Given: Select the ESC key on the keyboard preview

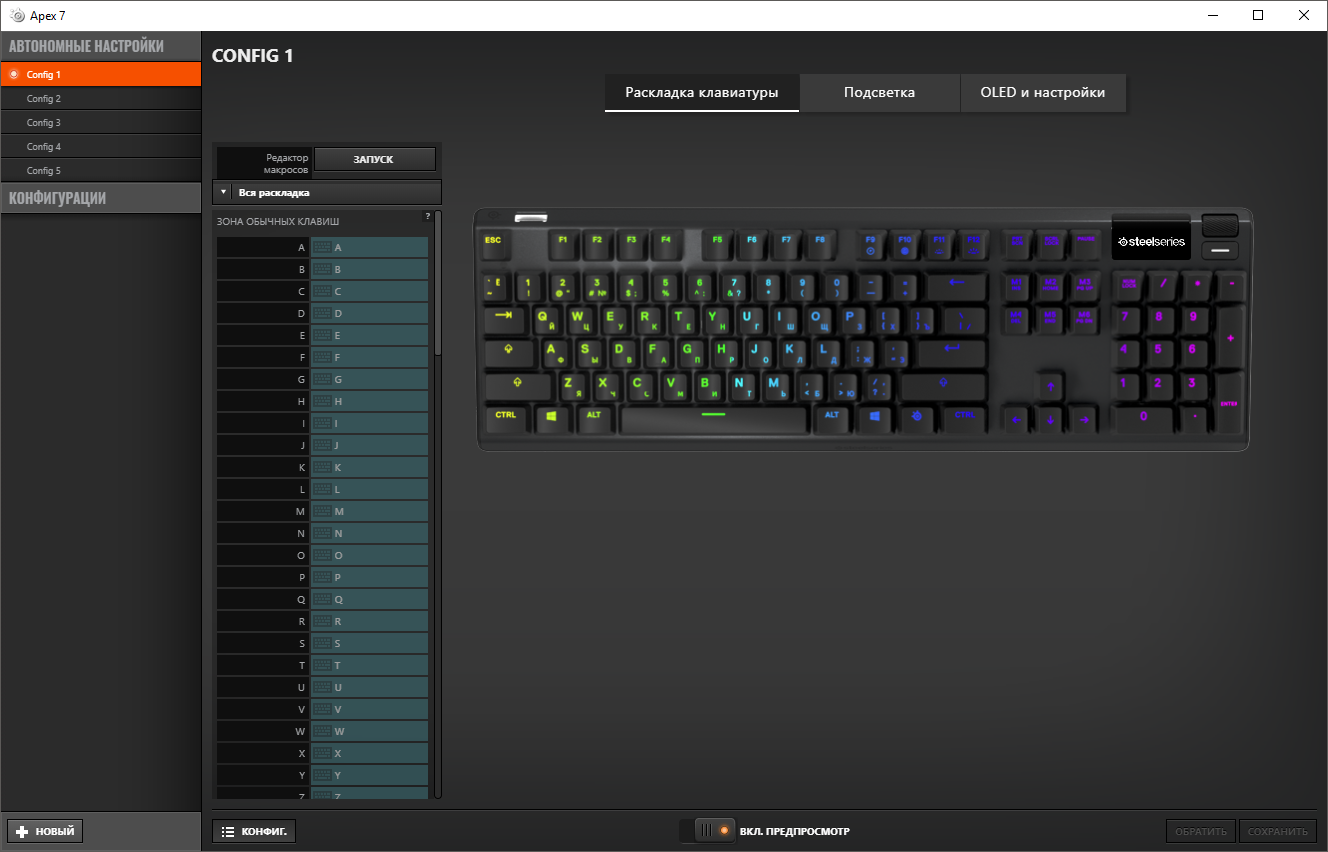Looking at the screenshot, I should coord(494,243).
